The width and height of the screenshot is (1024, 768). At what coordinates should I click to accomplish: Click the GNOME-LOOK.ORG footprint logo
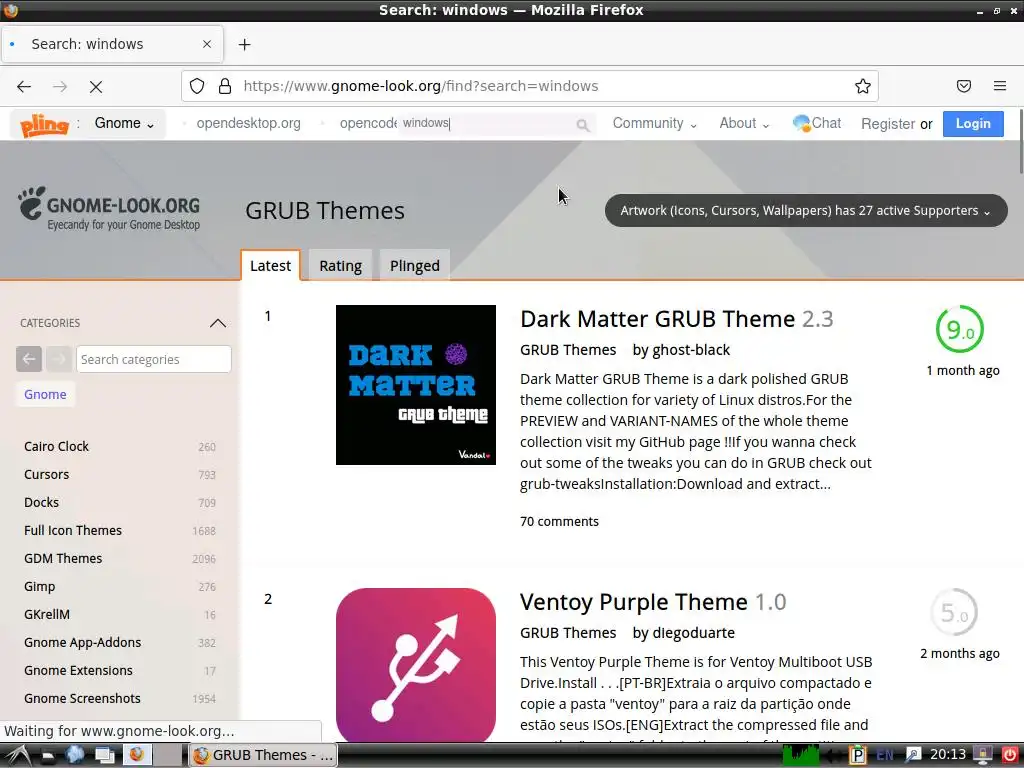pyautogui.click(x=109, y=209)
